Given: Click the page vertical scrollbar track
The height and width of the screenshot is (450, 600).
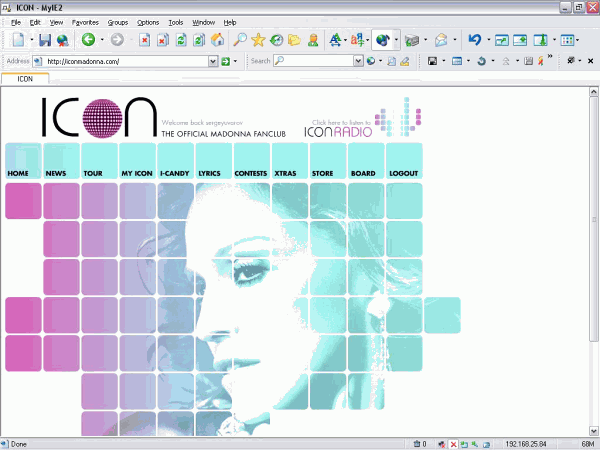Looking at the screenshot, I should pyautogui.click(x=593, y=383).
